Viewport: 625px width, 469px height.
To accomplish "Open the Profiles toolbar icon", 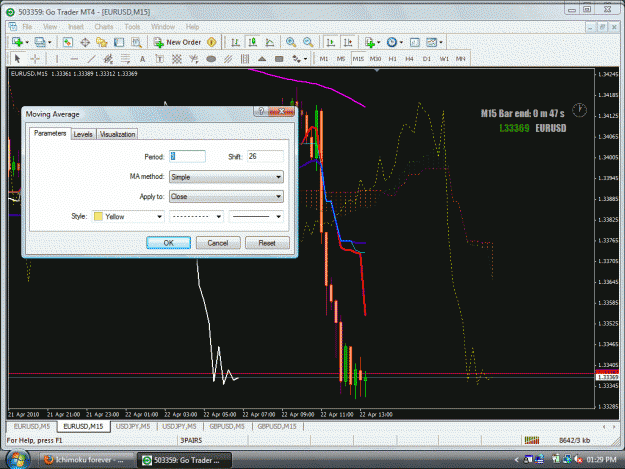I will coord(40,42).
